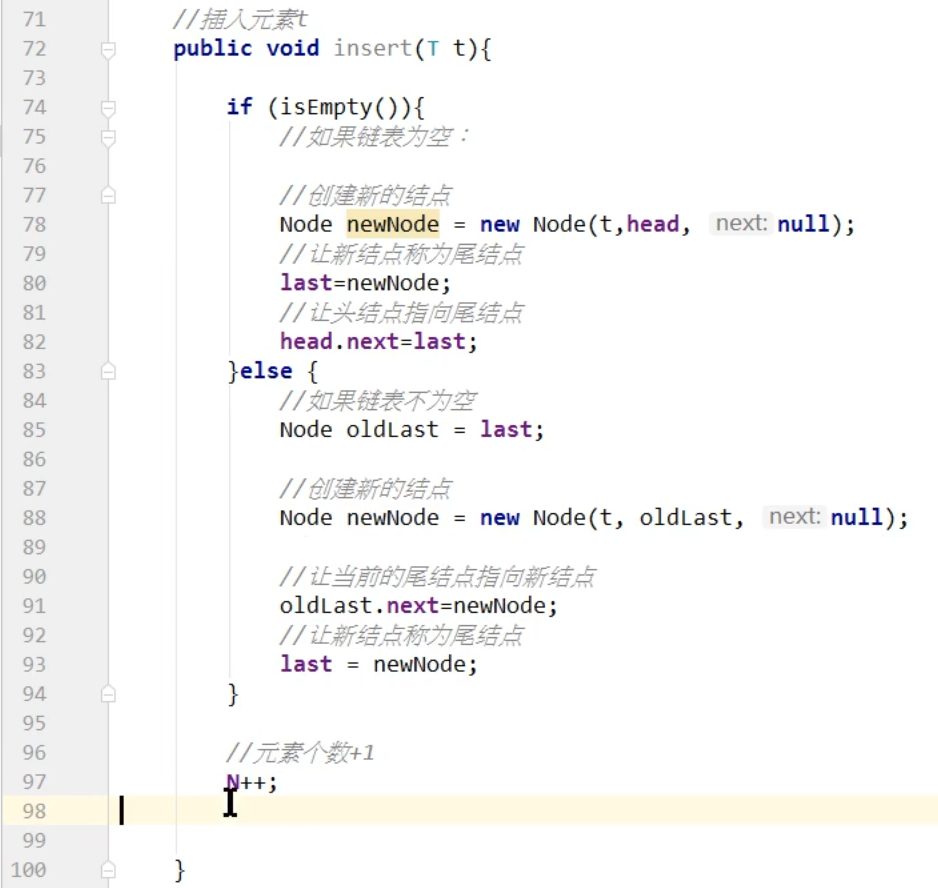
Task: Click line number 78 in the gutter
Action: coord(34,224)
